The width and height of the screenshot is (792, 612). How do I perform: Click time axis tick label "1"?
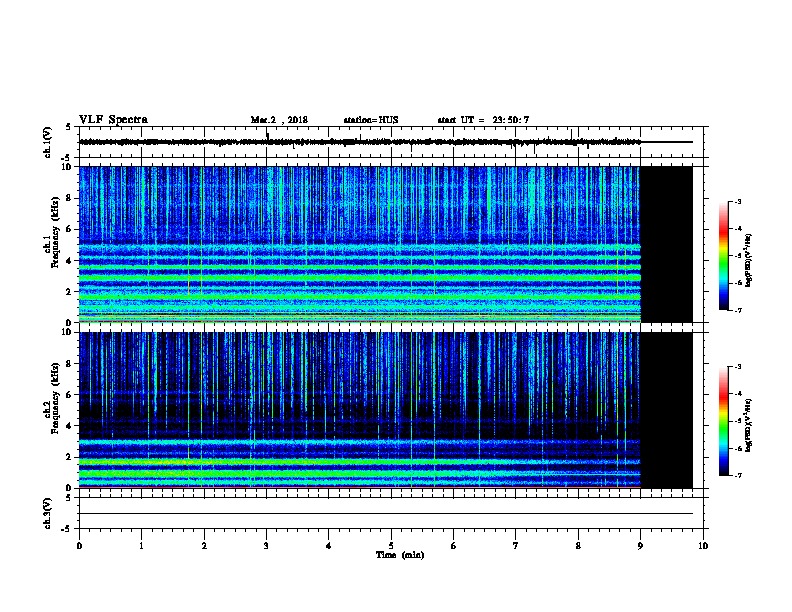point(141,546)
